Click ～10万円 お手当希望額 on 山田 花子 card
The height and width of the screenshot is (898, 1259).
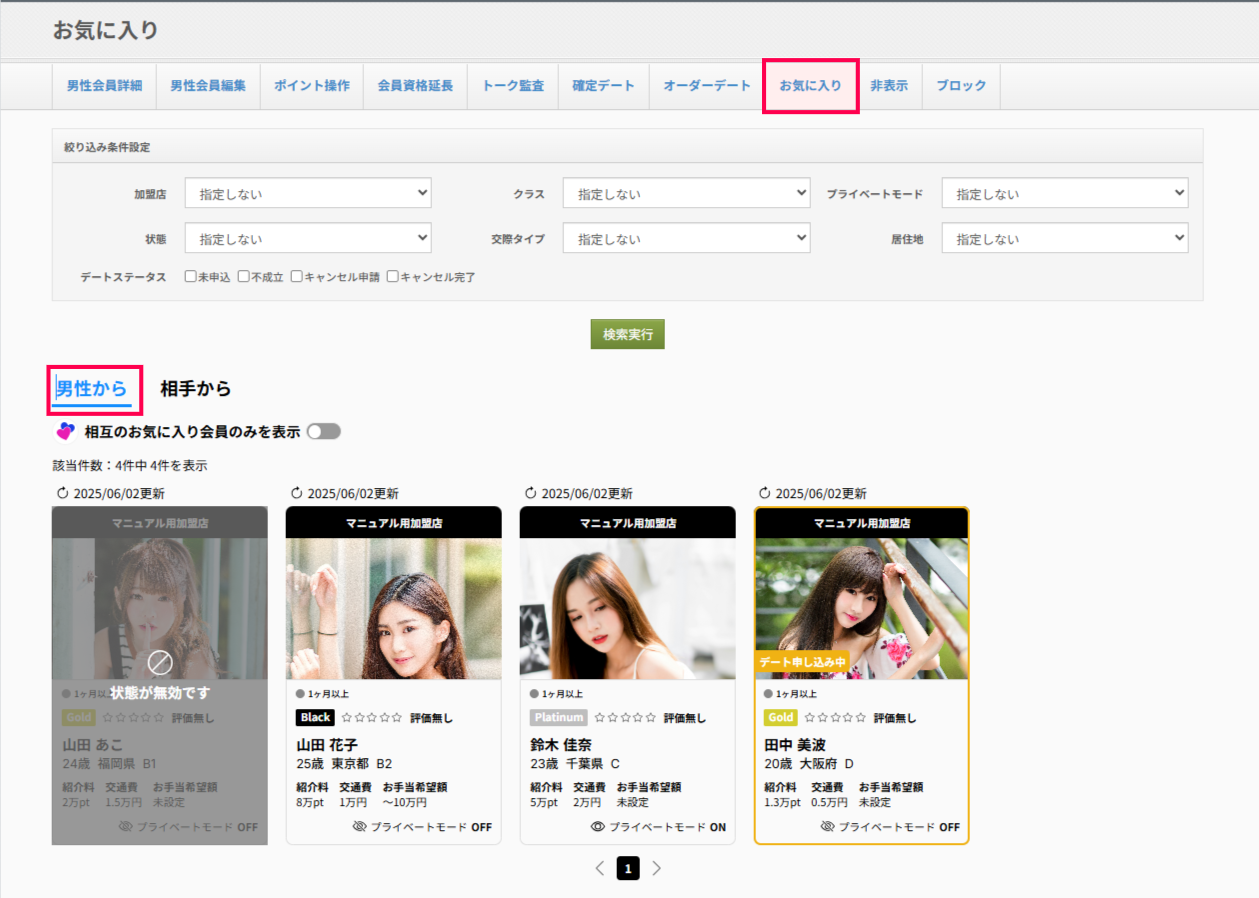pos(405,802)
